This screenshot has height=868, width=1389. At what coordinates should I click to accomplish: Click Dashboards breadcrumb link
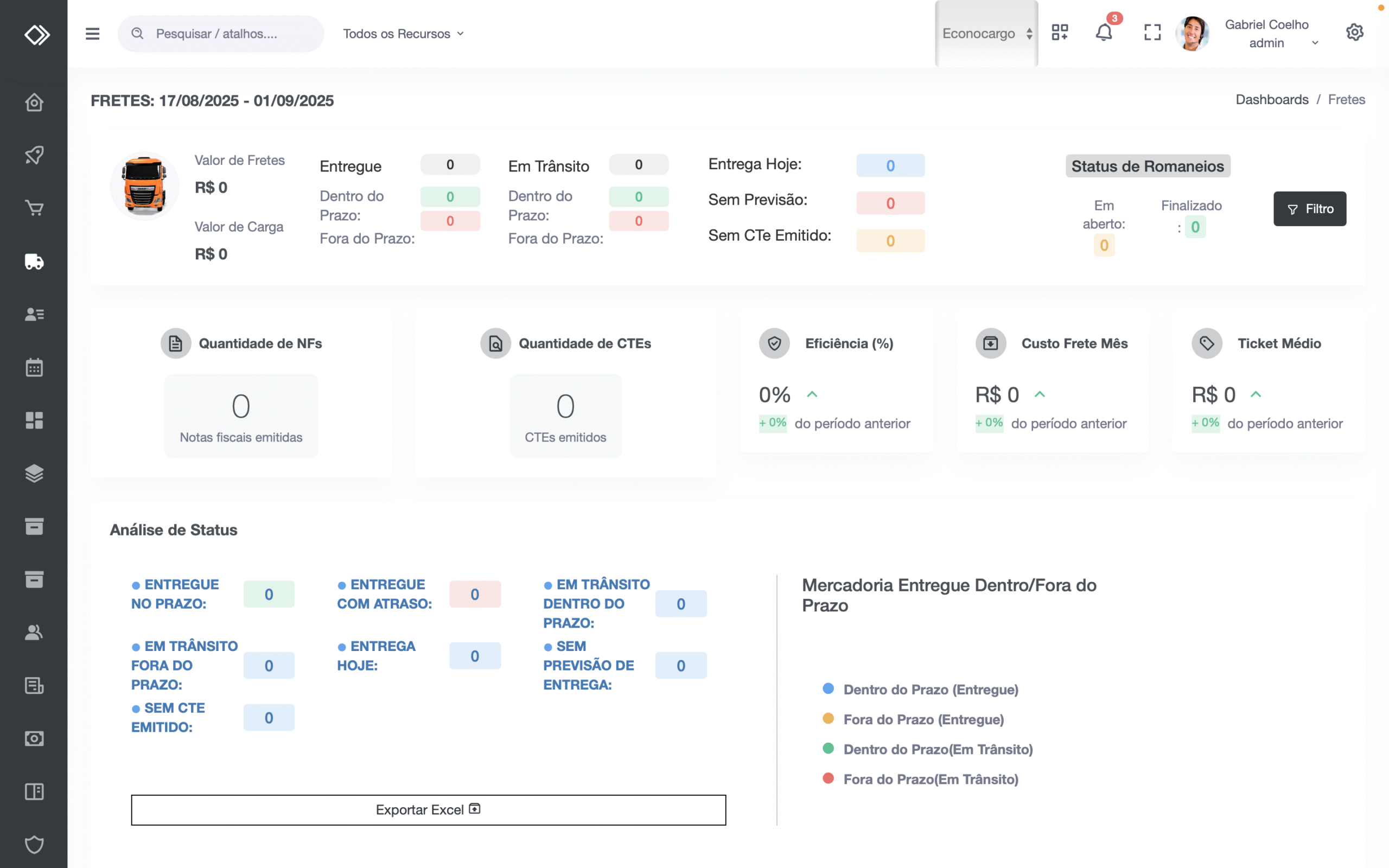point(1271,99)
